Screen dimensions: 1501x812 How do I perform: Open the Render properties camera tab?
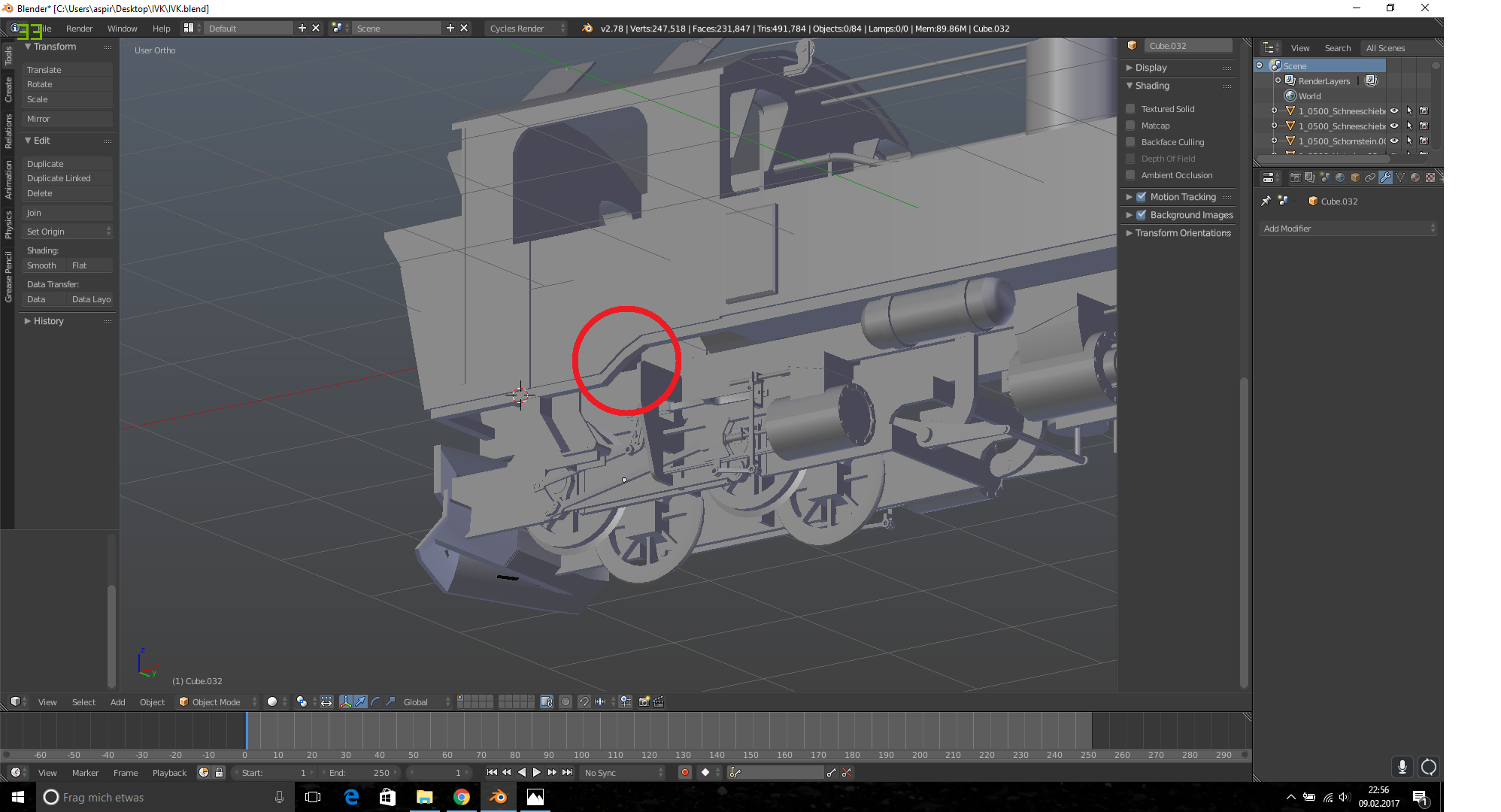point(1295,177)
